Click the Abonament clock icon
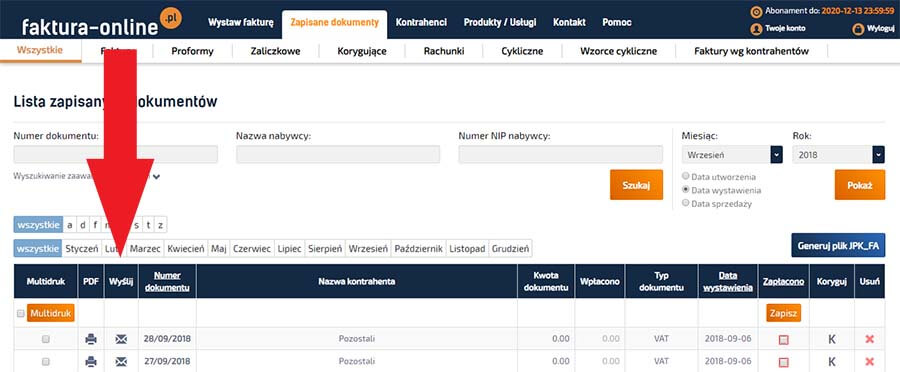The image size is (900, 372). [x=756, y=11]
